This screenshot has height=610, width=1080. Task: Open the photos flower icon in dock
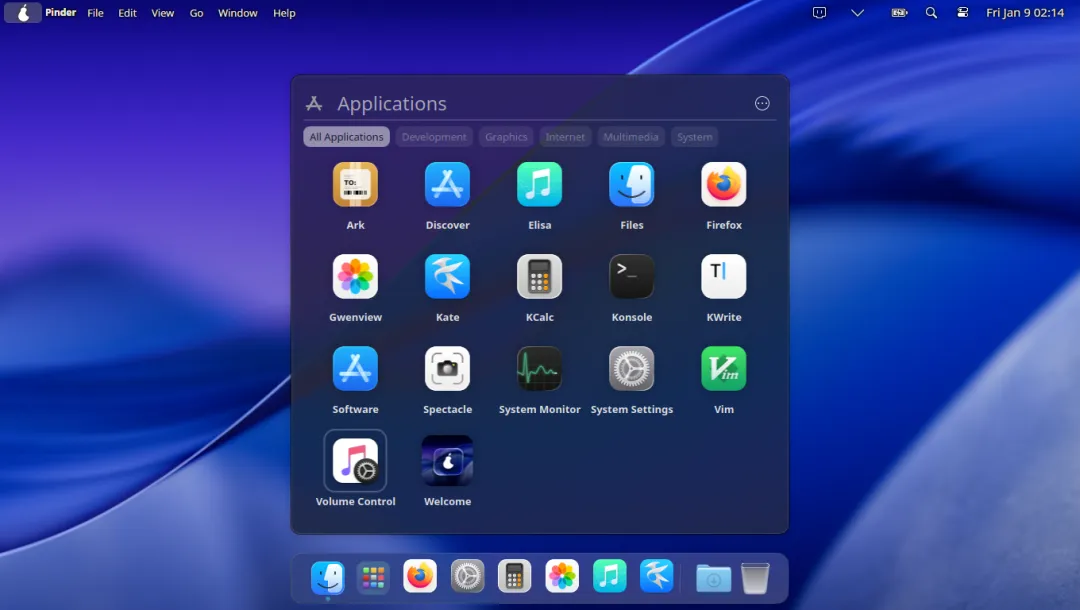click(x=562, y=576)
